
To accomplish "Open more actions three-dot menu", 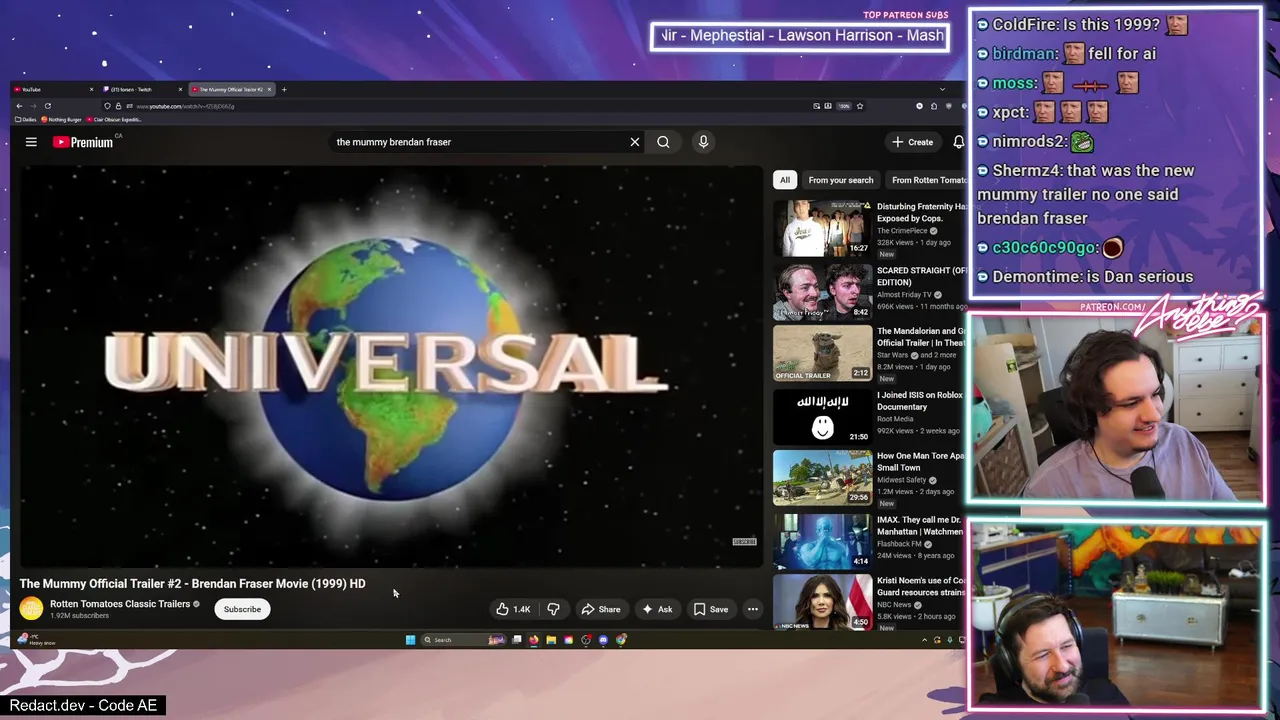I will click(x=753, y=609).
